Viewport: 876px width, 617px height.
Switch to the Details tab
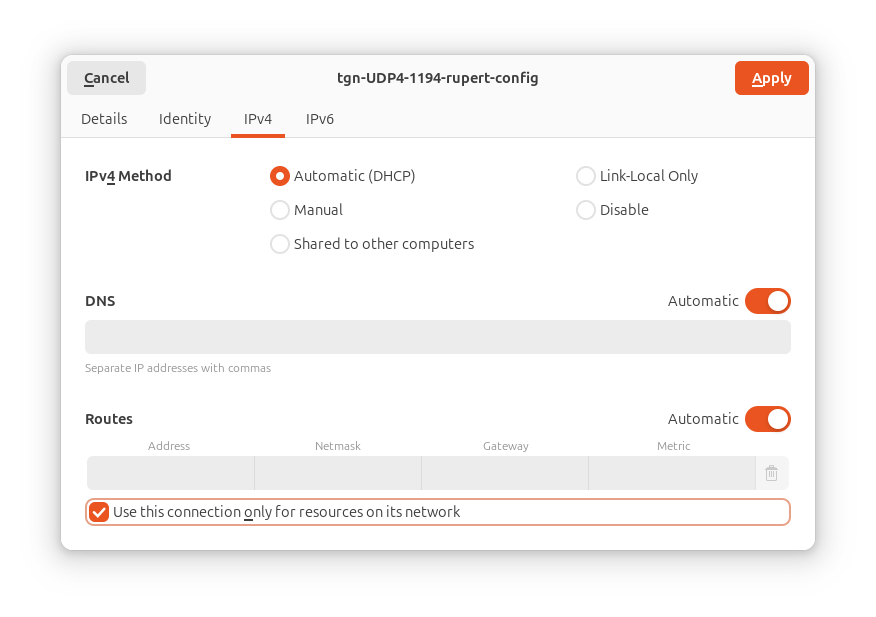tap(104, 119)
